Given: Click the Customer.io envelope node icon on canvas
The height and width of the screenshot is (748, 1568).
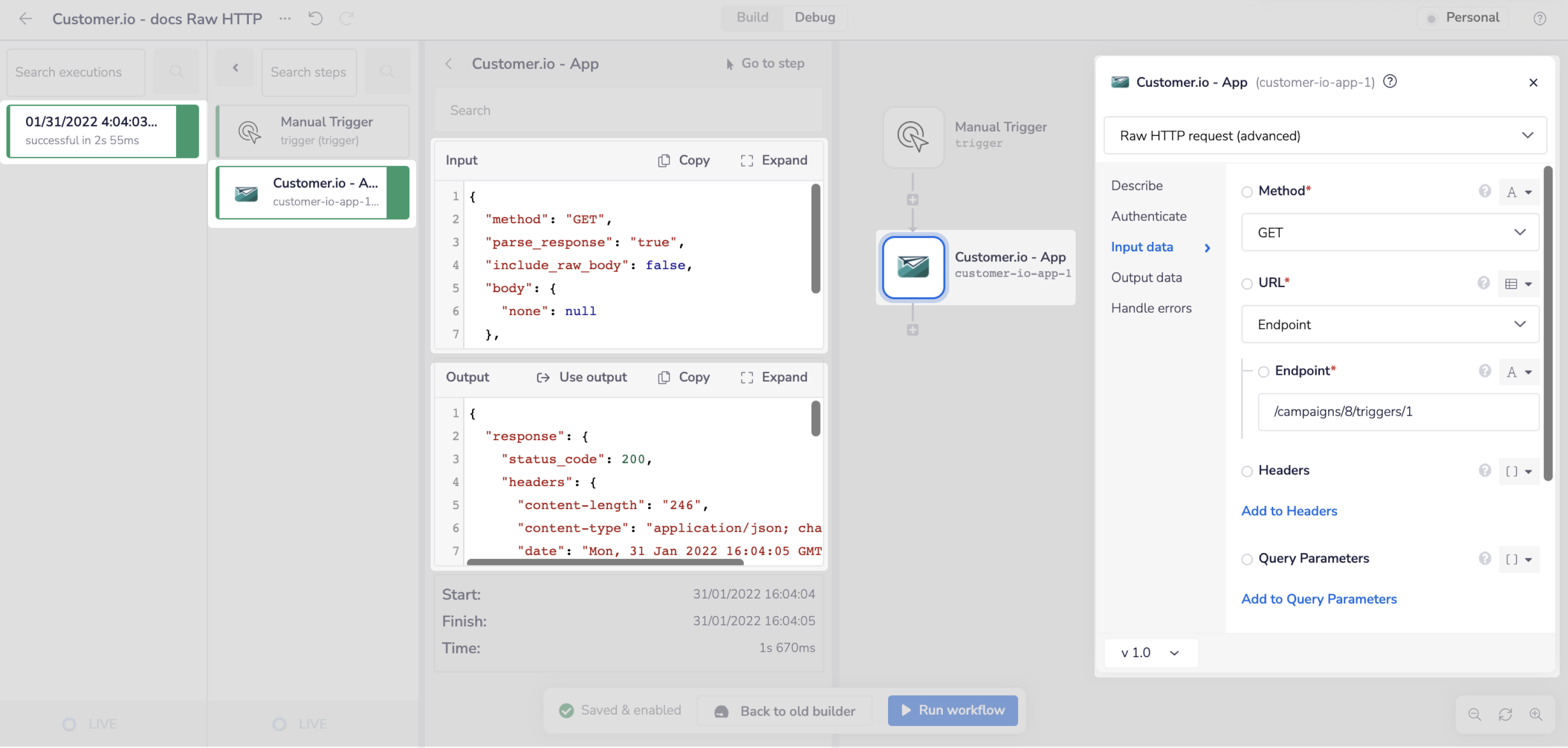Looking at the screenshot, I should point(913,267).
